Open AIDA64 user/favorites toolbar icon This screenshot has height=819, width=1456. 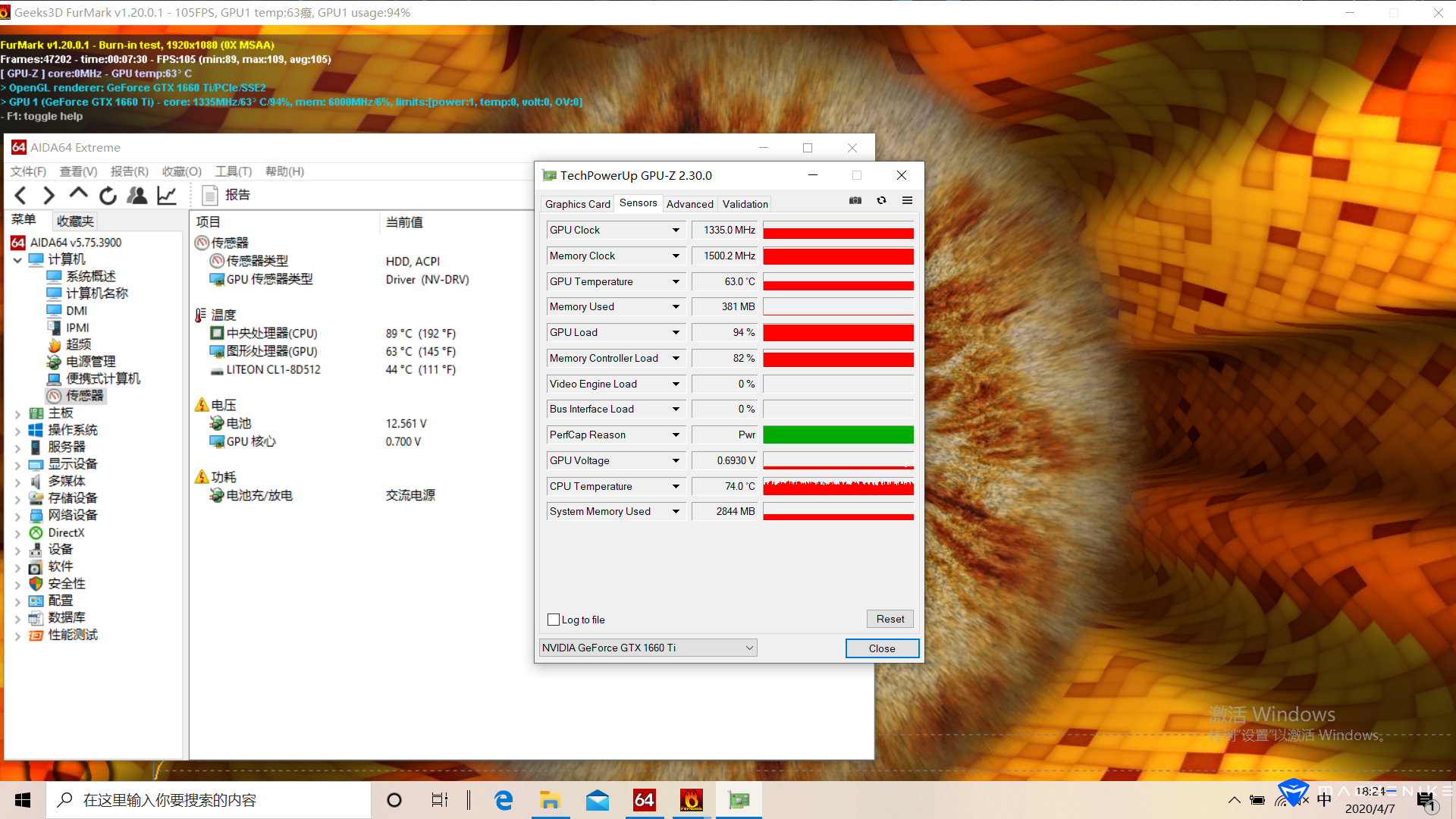click(137, 196)
